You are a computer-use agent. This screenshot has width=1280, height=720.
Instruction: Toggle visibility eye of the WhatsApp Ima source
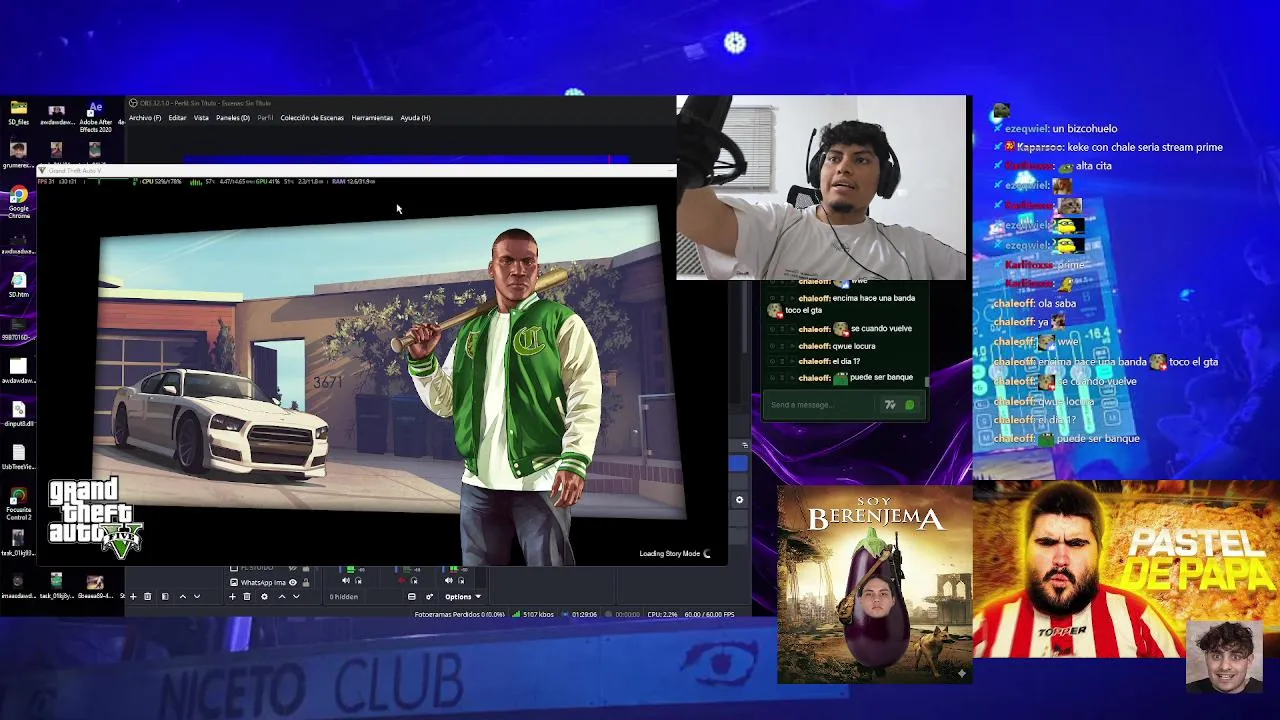click(293, 582)
